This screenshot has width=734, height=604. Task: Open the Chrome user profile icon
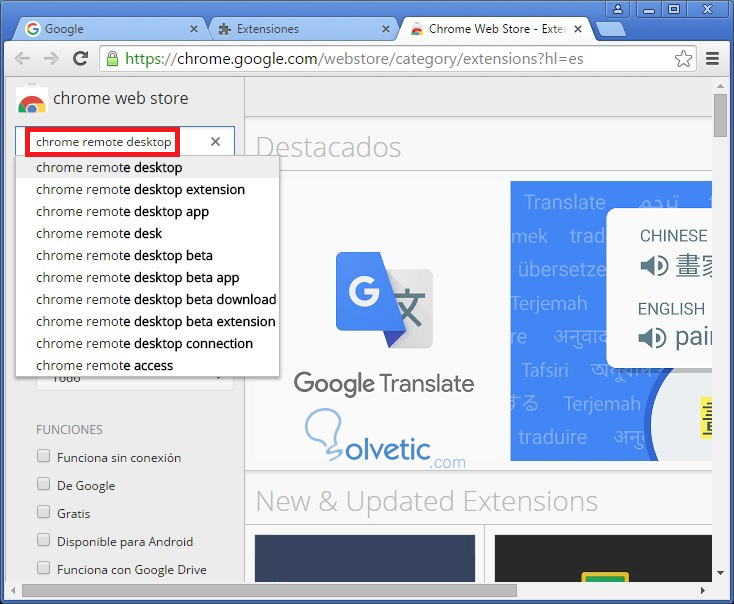click(618, 9)
